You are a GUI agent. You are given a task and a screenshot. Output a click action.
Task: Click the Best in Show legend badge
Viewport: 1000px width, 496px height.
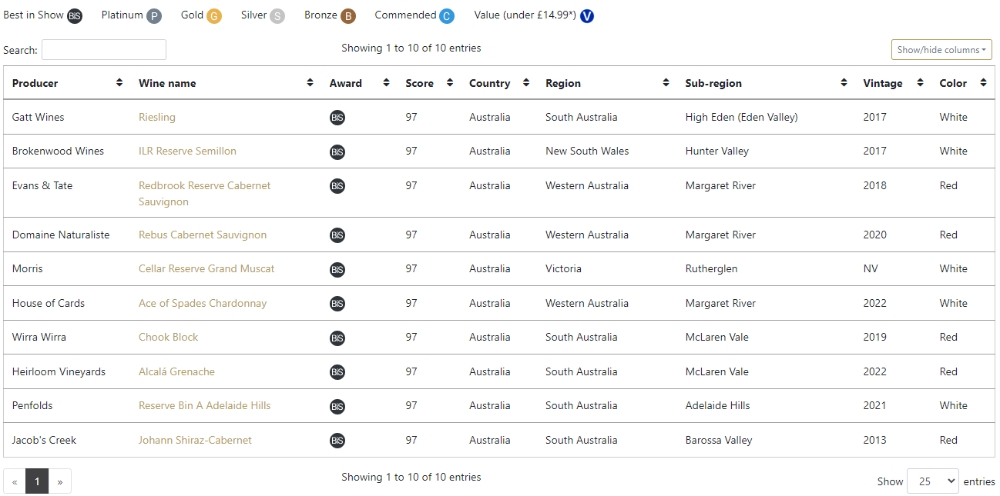pyautogui.click(x=75, y=16)
